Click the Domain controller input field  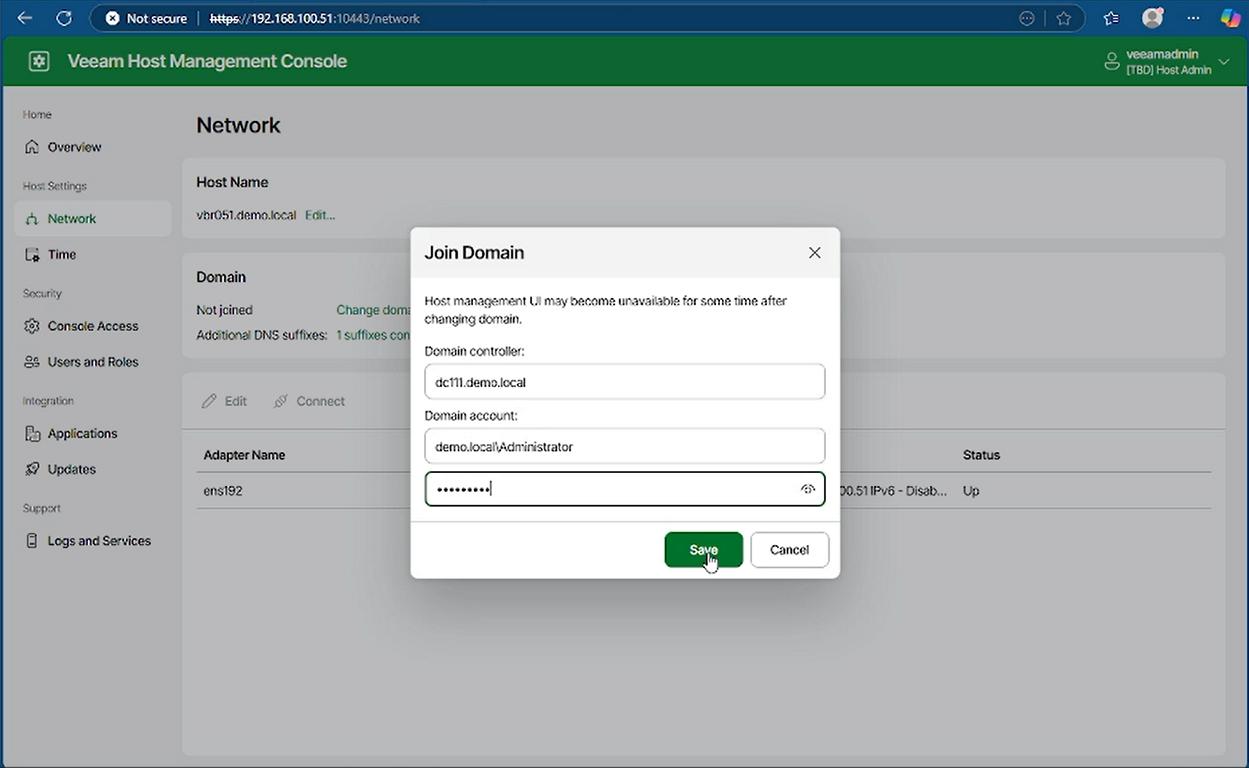[x=624, y=382]
